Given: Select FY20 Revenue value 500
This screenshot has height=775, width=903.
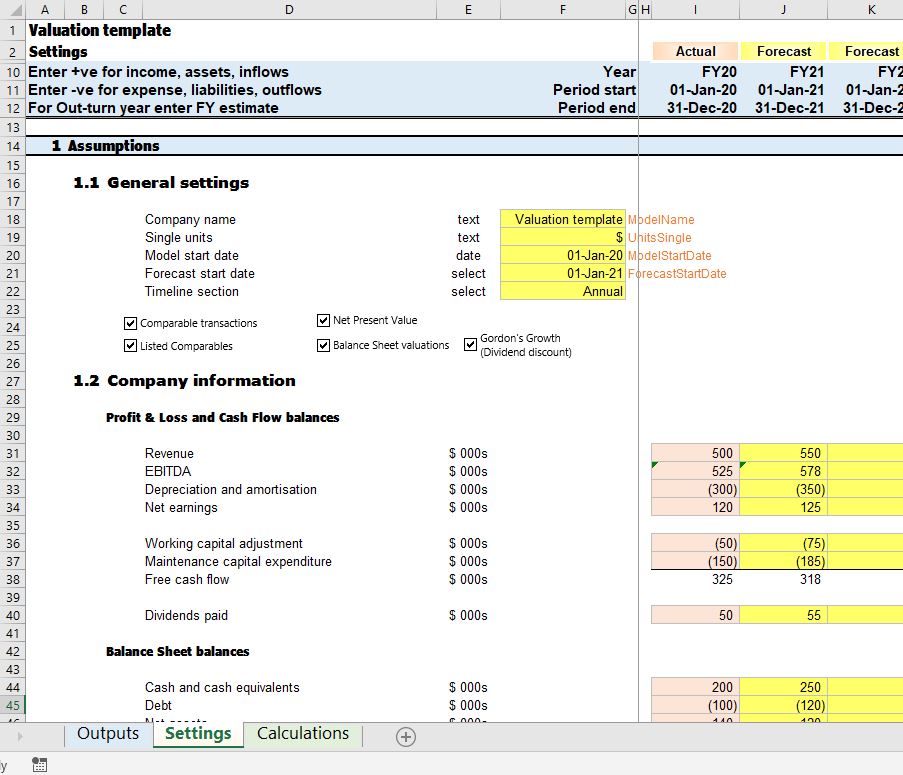Looking at the screenshot, I should click(695, 453).
